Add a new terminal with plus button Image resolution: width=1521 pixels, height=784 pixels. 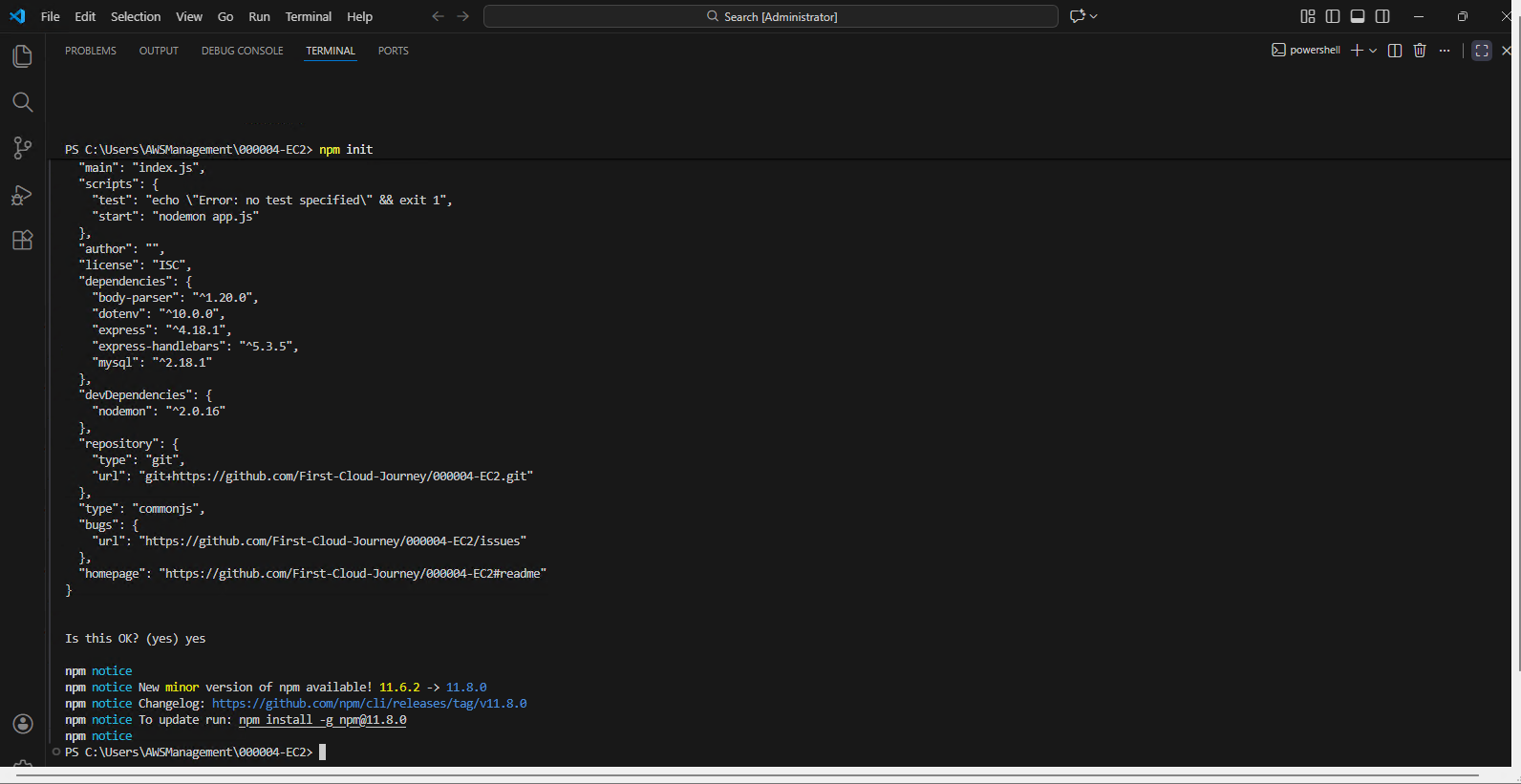click(x=1357, y=51)
